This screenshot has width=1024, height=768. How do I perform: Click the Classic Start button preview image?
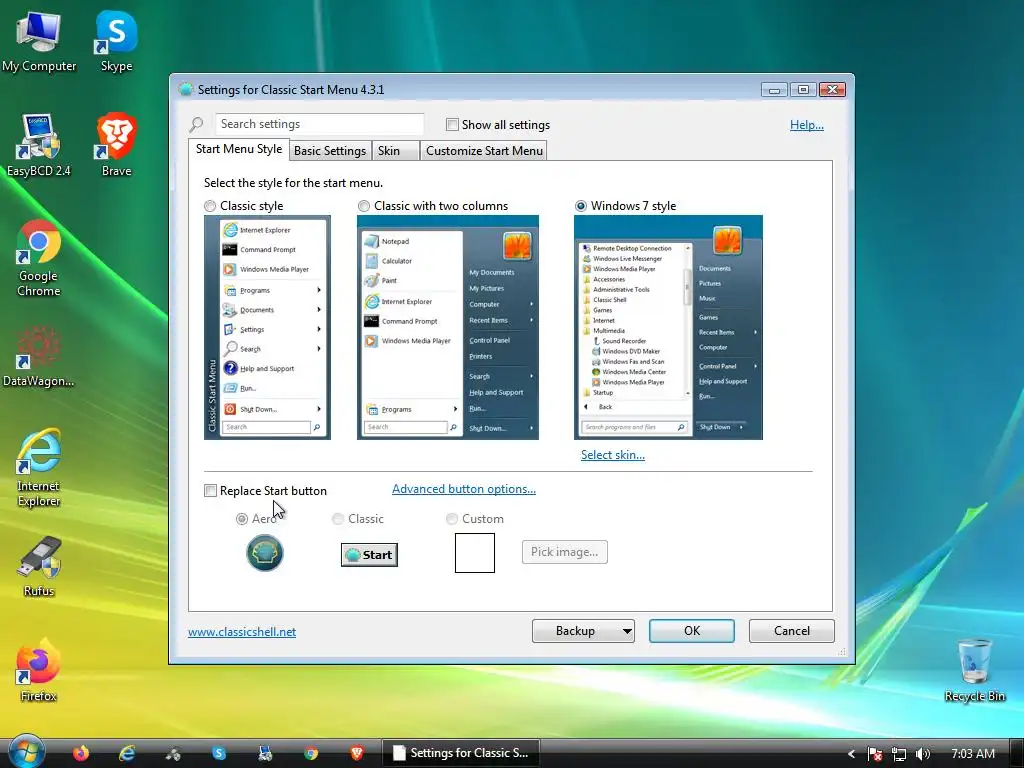click(x=369, y=554)
